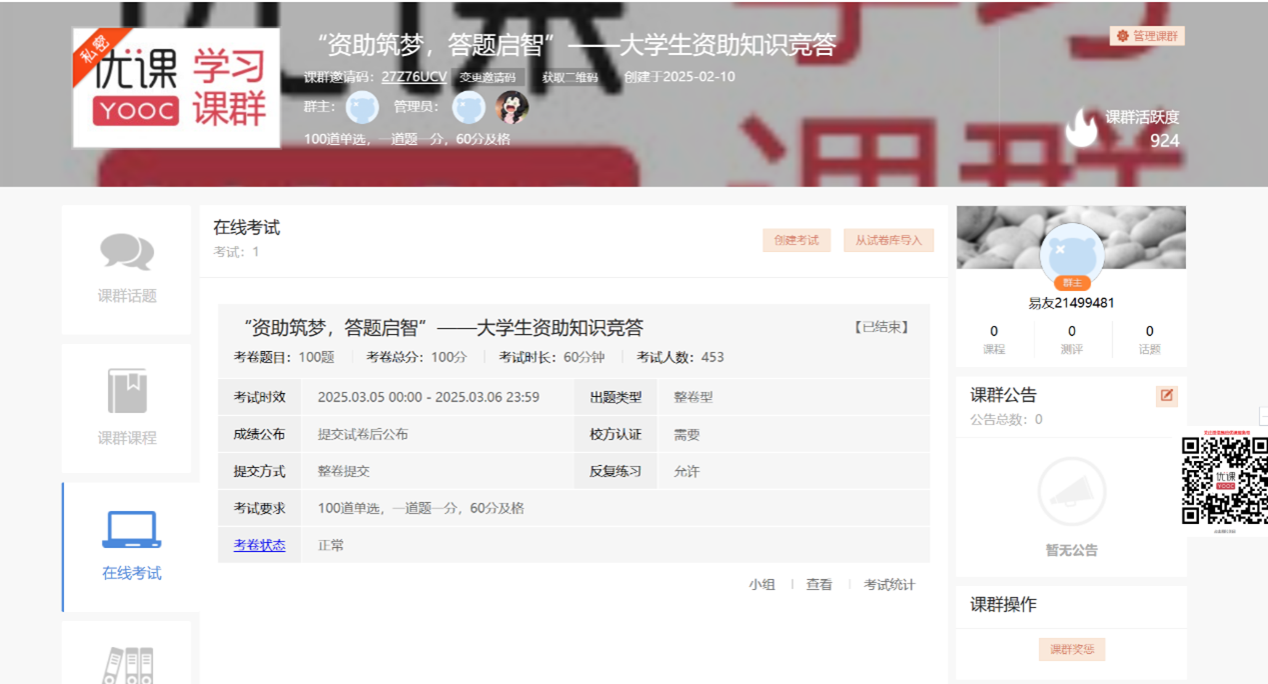Open the 考试统计 link
Screen dimensions: 1268x684
pos(889,585)
